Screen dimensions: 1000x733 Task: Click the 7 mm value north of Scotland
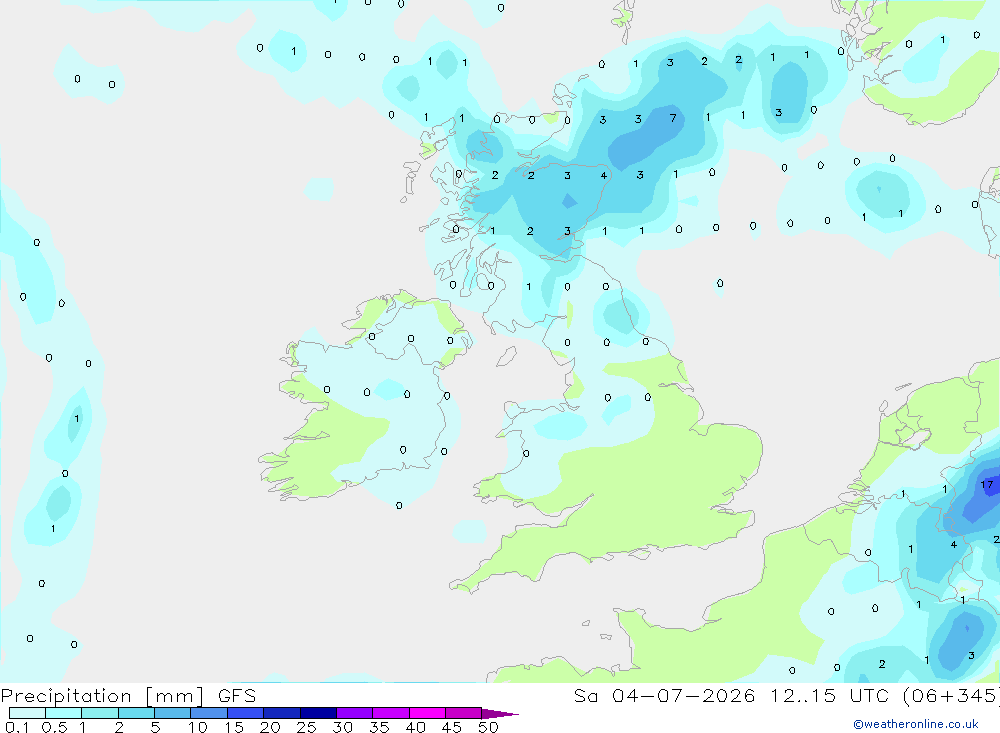coord(672,118)
